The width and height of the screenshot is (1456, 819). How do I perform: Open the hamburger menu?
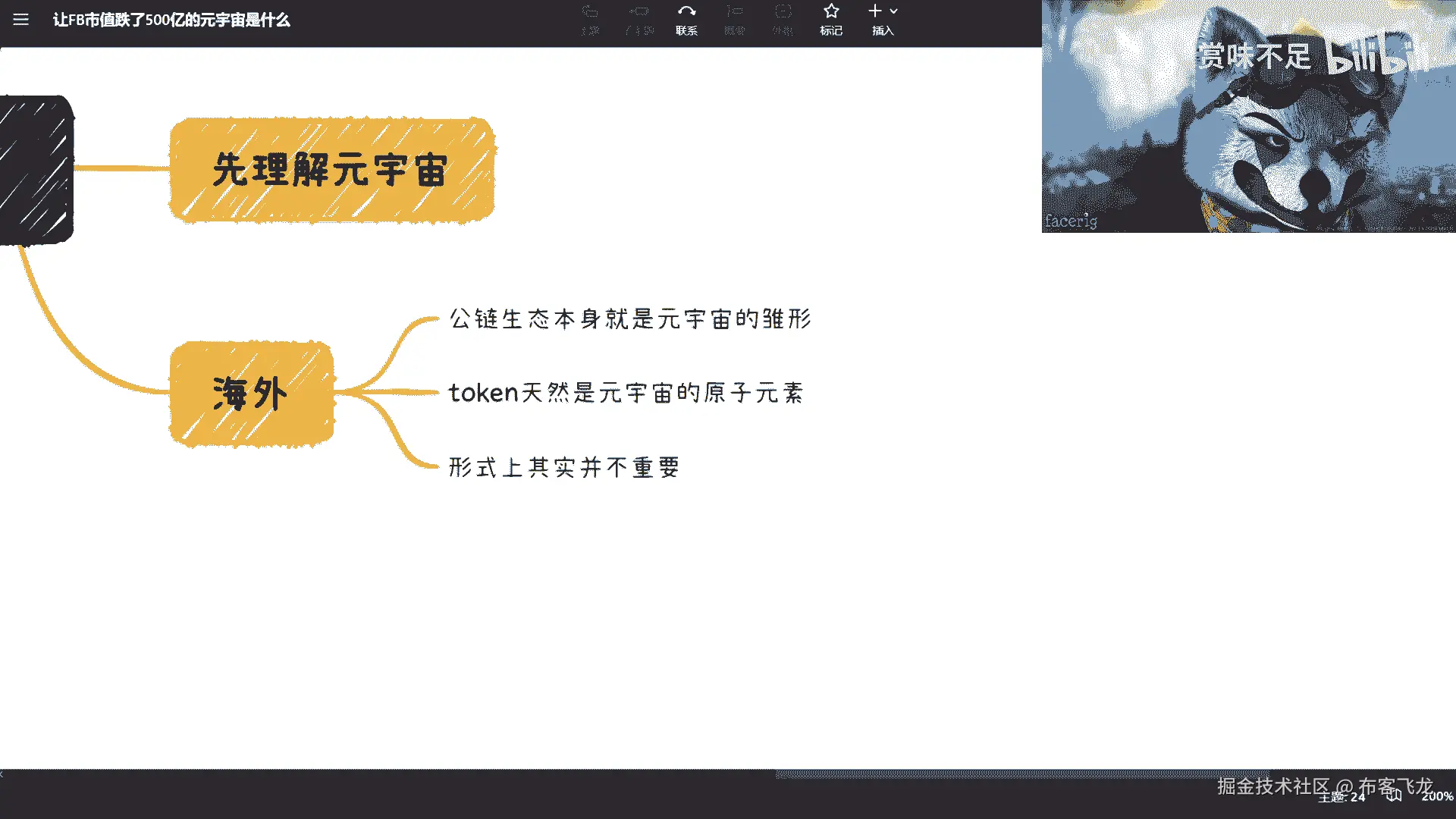pos(20,20)
